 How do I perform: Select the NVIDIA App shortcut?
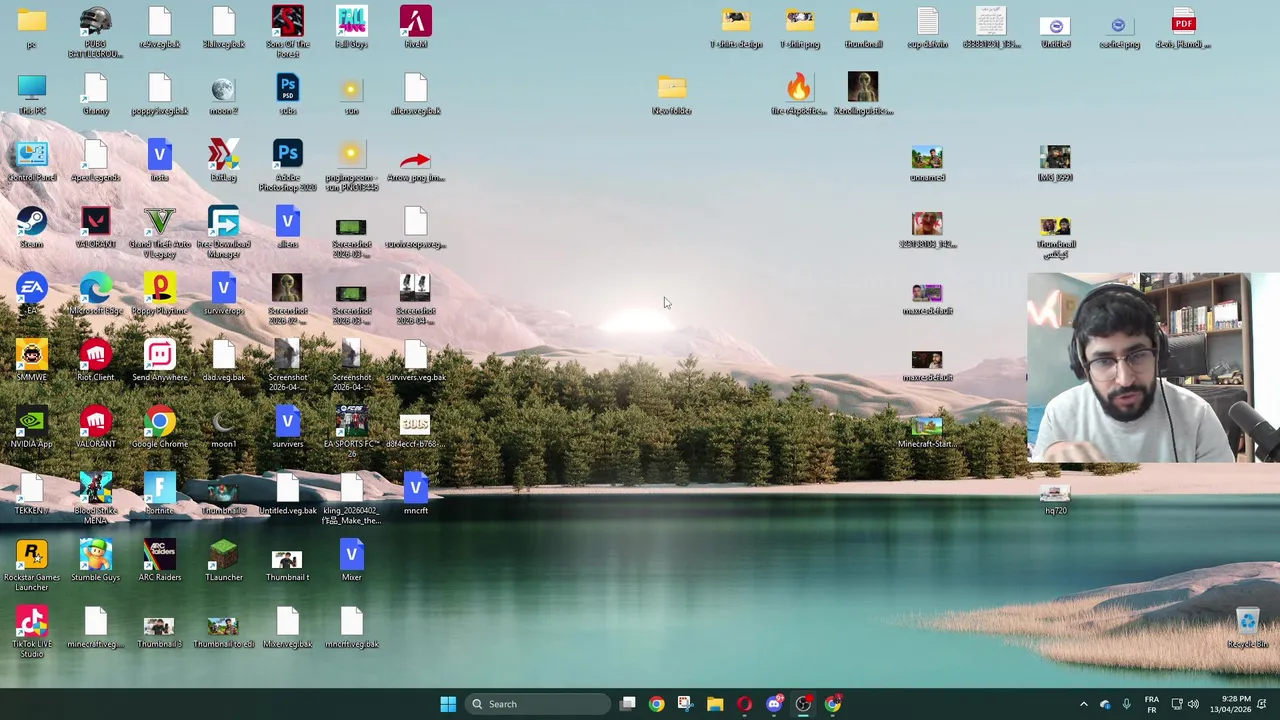[x=31, y=427]
